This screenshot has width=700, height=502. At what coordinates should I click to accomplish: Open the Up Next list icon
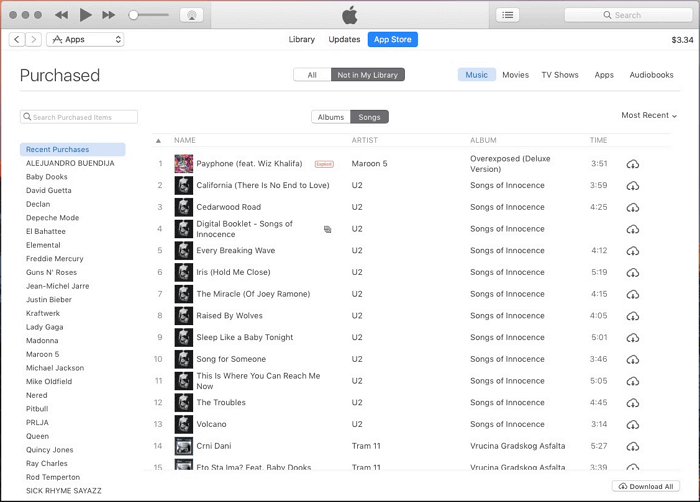tap(508, 15)
